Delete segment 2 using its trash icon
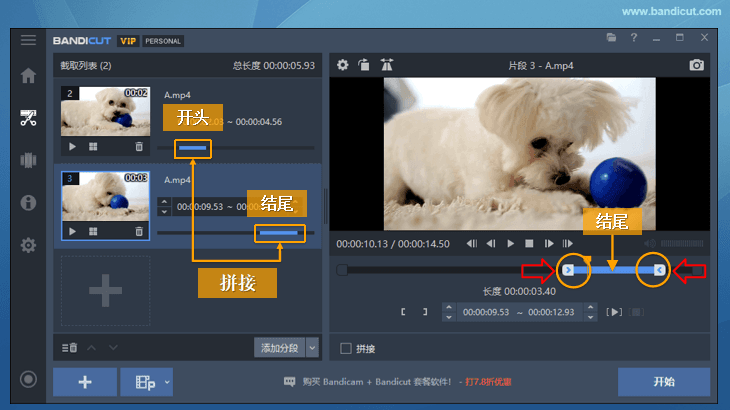Viewport: 730px width, 410px height. [x=139, y=146]
